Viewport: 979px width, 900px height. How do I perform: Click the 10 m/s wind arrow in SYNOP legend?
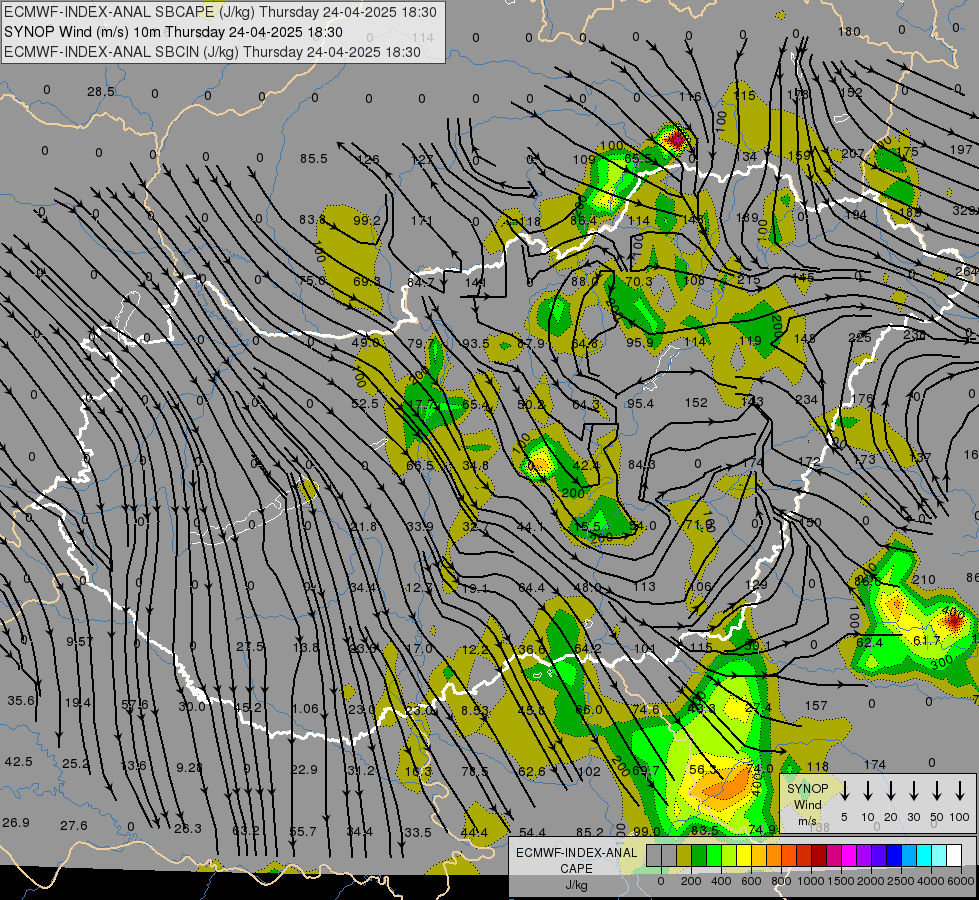(867, 790)
